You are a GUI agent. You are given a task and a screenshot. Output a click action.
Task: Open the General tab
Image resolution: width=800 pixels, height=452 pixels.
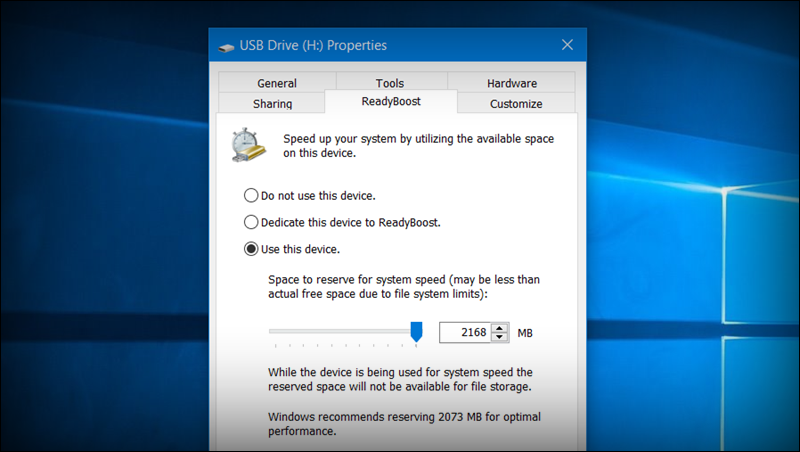coord(277,83)
